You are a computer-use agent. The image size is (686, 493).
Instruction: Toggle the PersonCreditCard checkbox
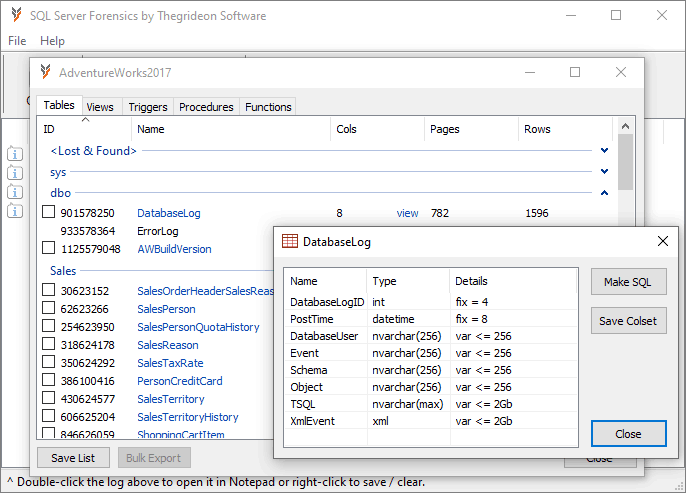pos(48,380)
